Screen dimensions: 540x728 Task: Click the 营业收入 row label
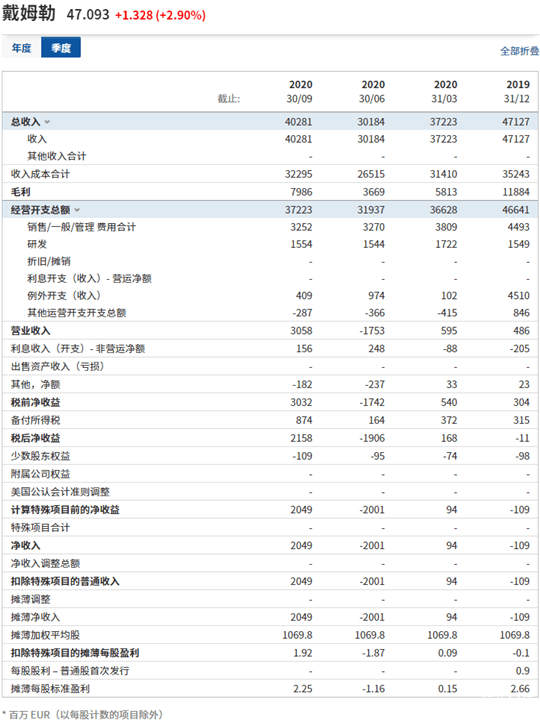pos(31,331)
